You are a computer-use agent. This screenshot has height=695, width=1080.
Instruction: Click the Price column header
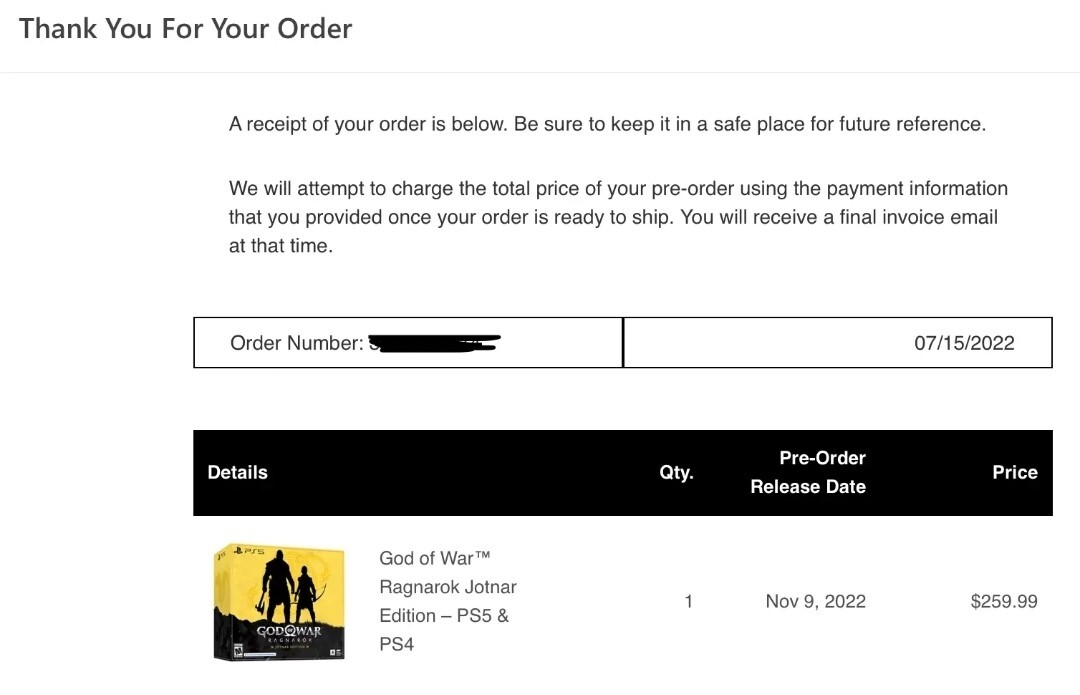pyautogui.click(x=1015, y=473)
